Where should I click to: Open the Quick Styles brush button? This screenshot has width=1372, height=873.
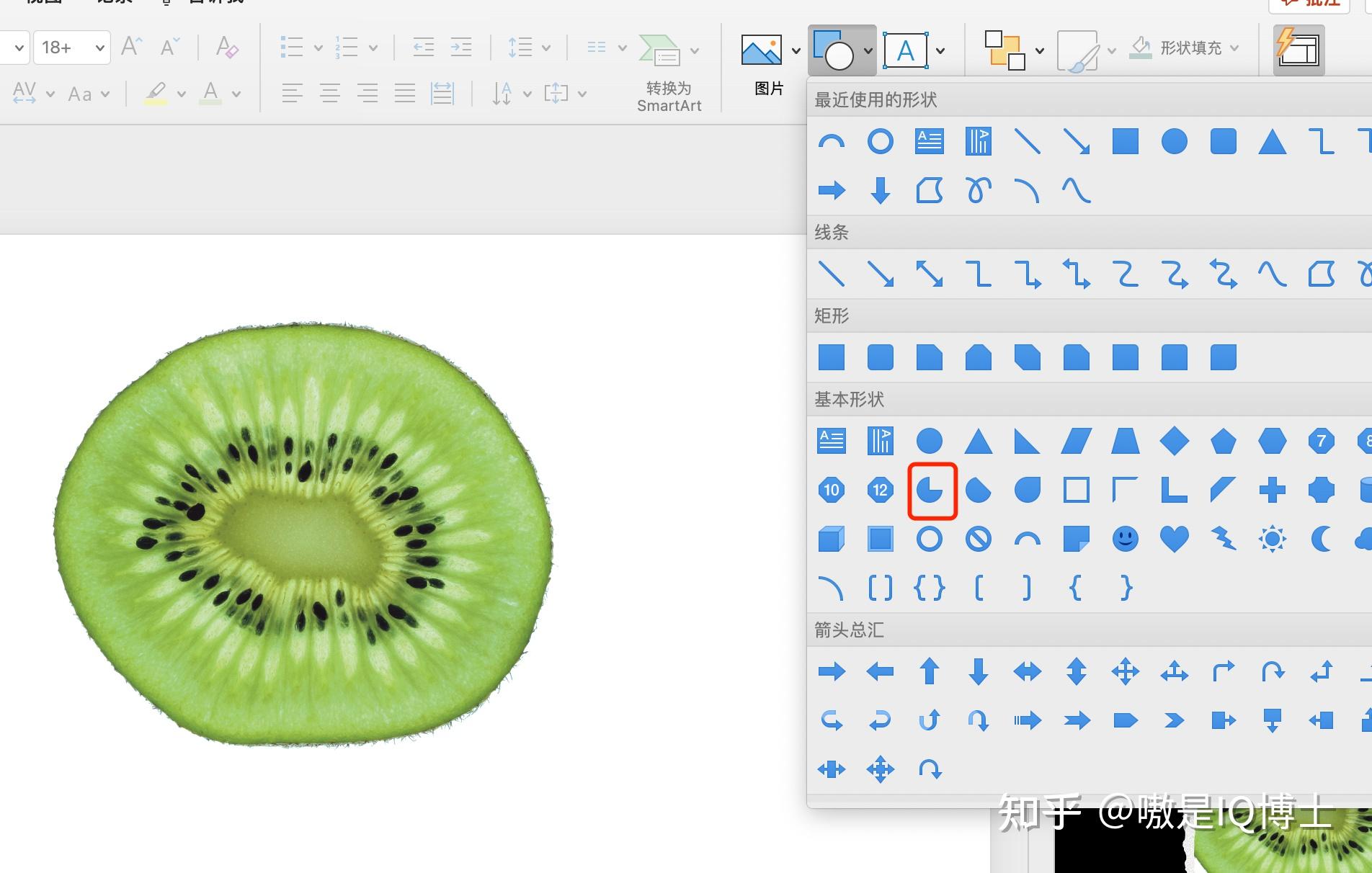pos(1078,50)
